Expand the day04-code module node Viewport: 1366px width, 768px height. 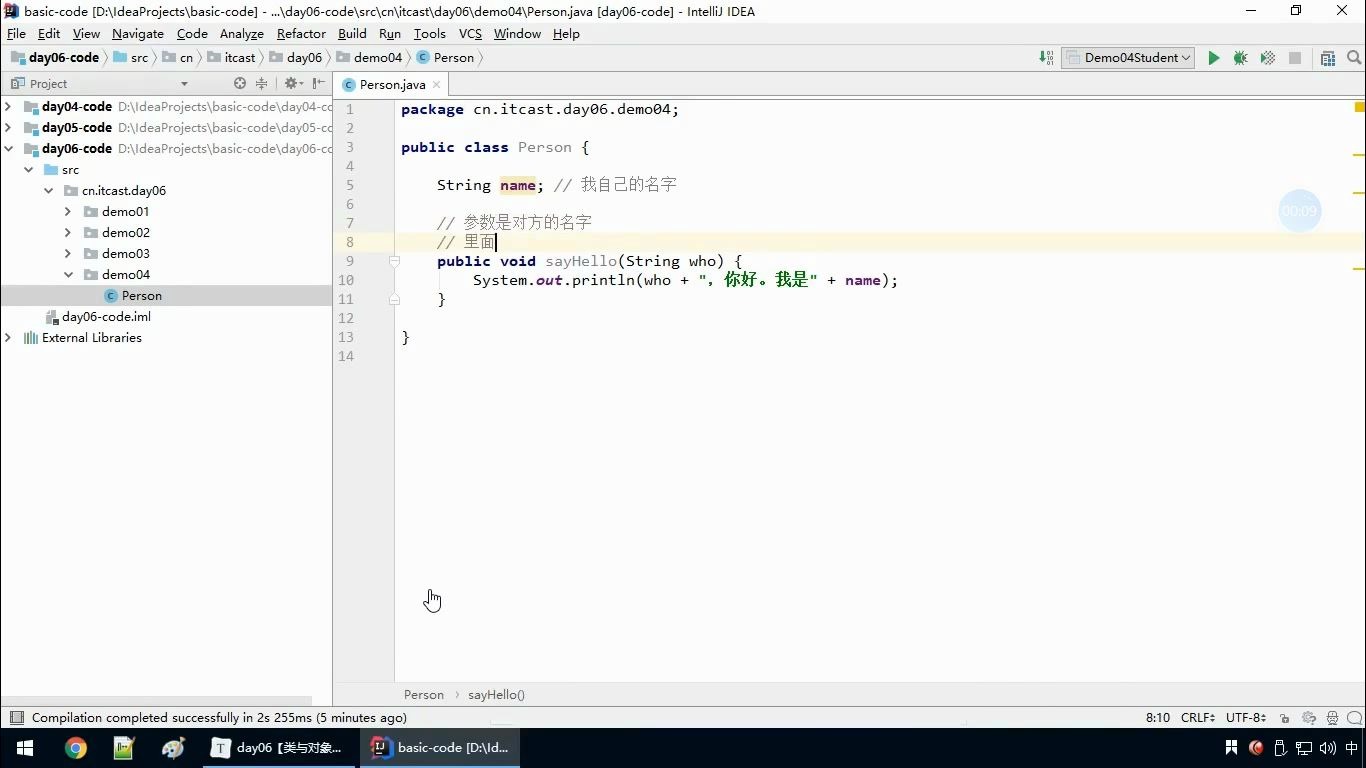[8, 106]
